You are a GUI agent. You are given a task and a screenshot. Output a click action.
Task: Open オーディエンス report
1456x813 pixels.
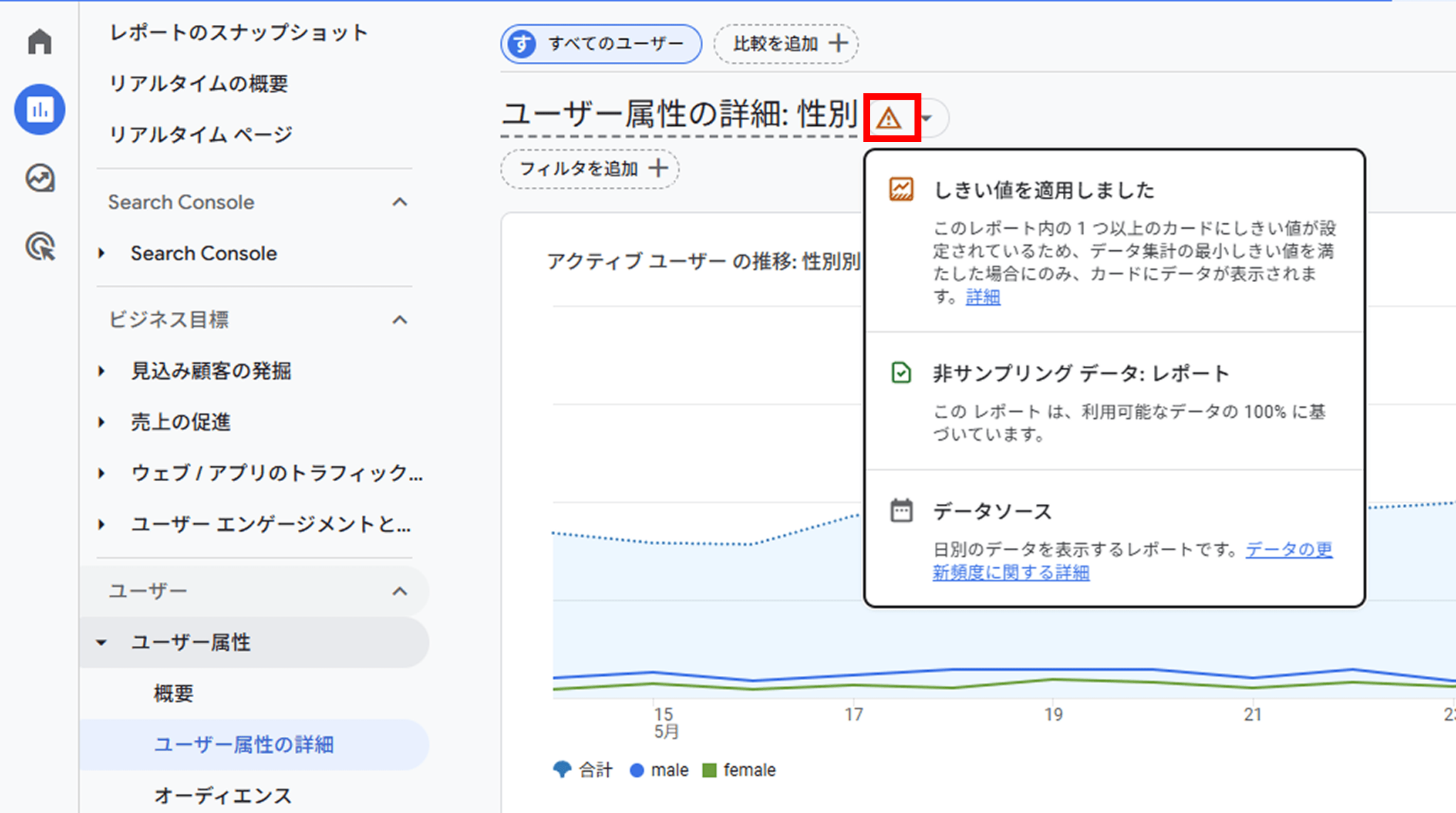tap(223, 796)
